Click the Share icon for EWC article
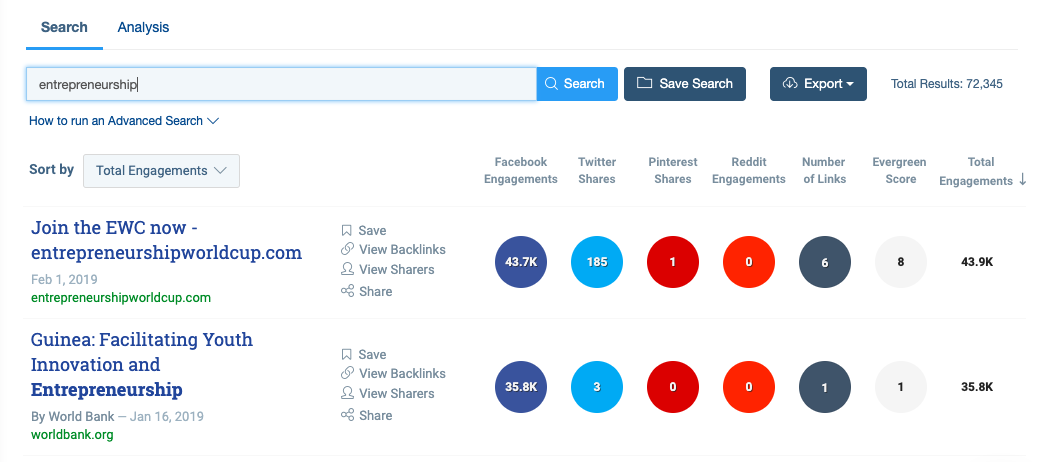Screen dimensions: 1050x462 click(347, 291)
